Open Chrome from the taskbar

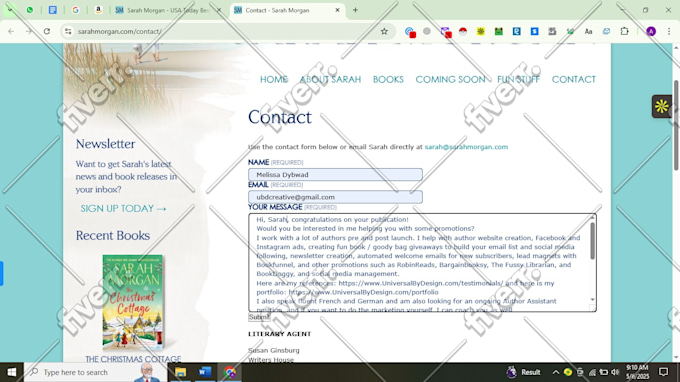coord(229,372)
